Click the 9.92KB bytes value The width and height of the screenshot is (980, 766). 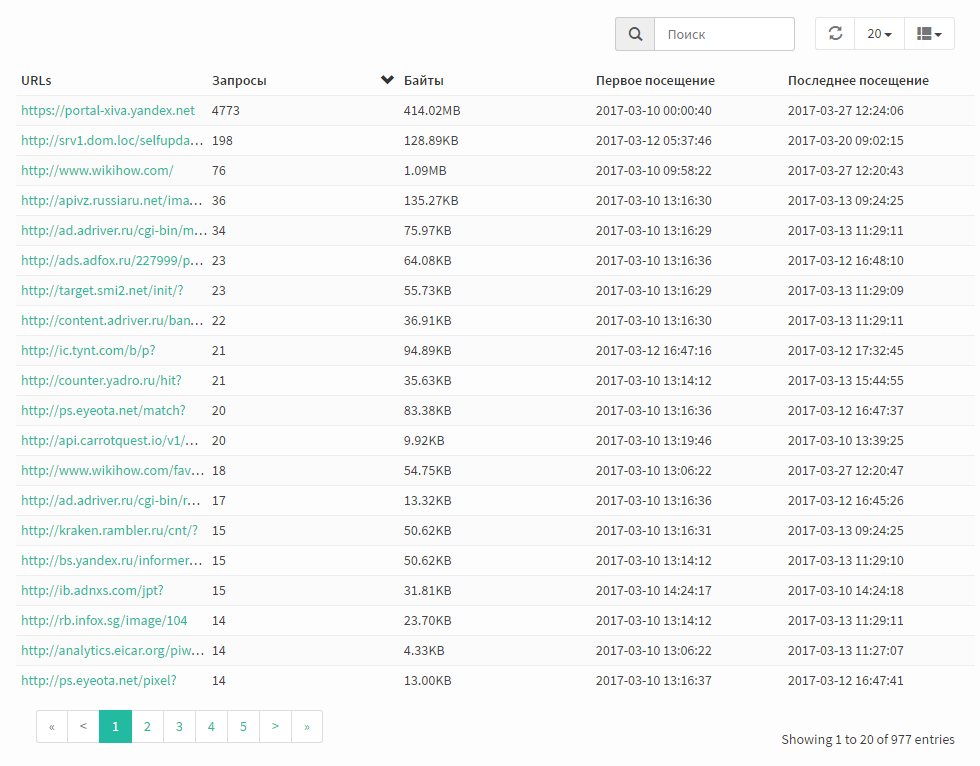[424, 440]
